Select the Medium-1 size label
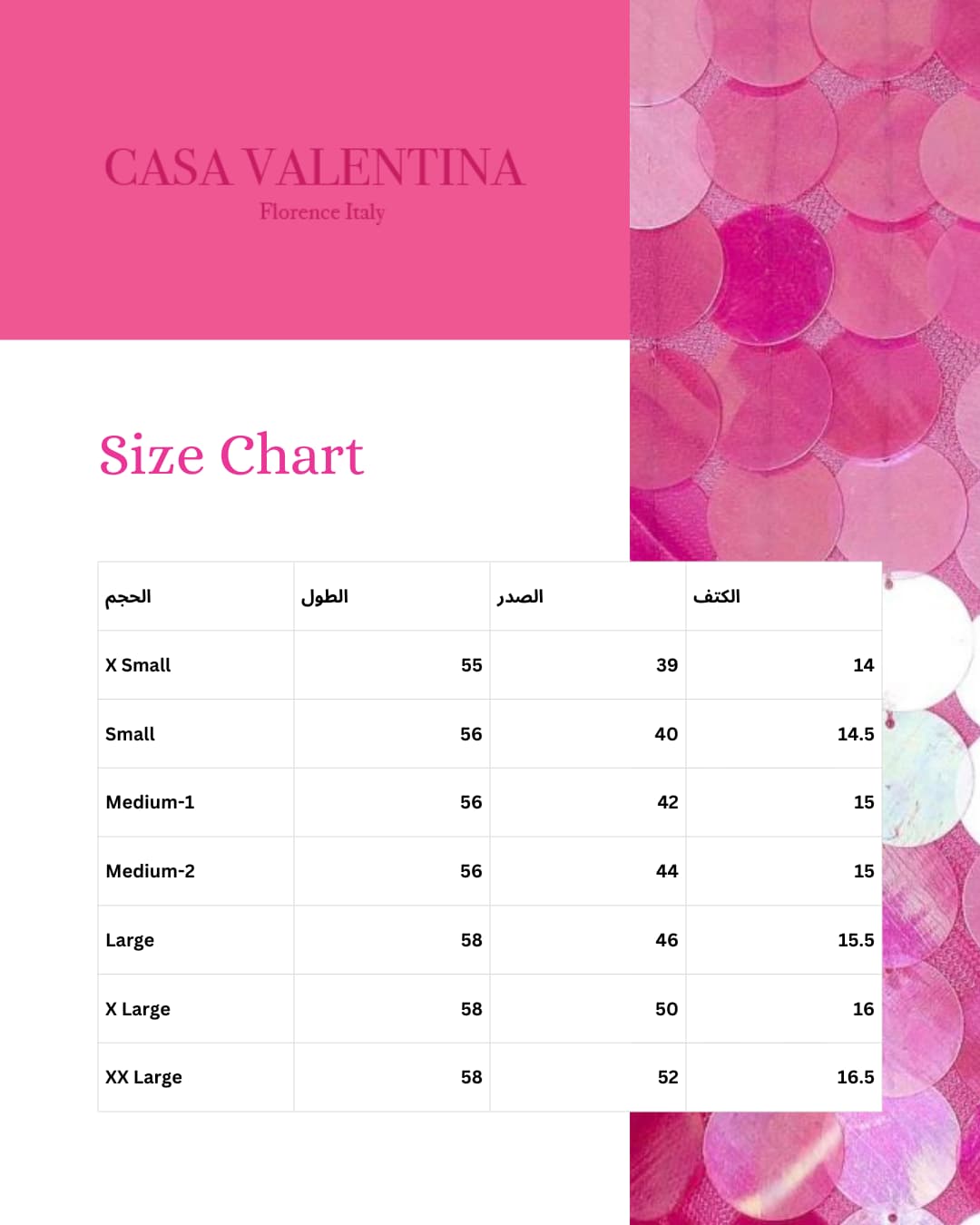Viewport: 980px width, 1225px height. tap(150, 802)
